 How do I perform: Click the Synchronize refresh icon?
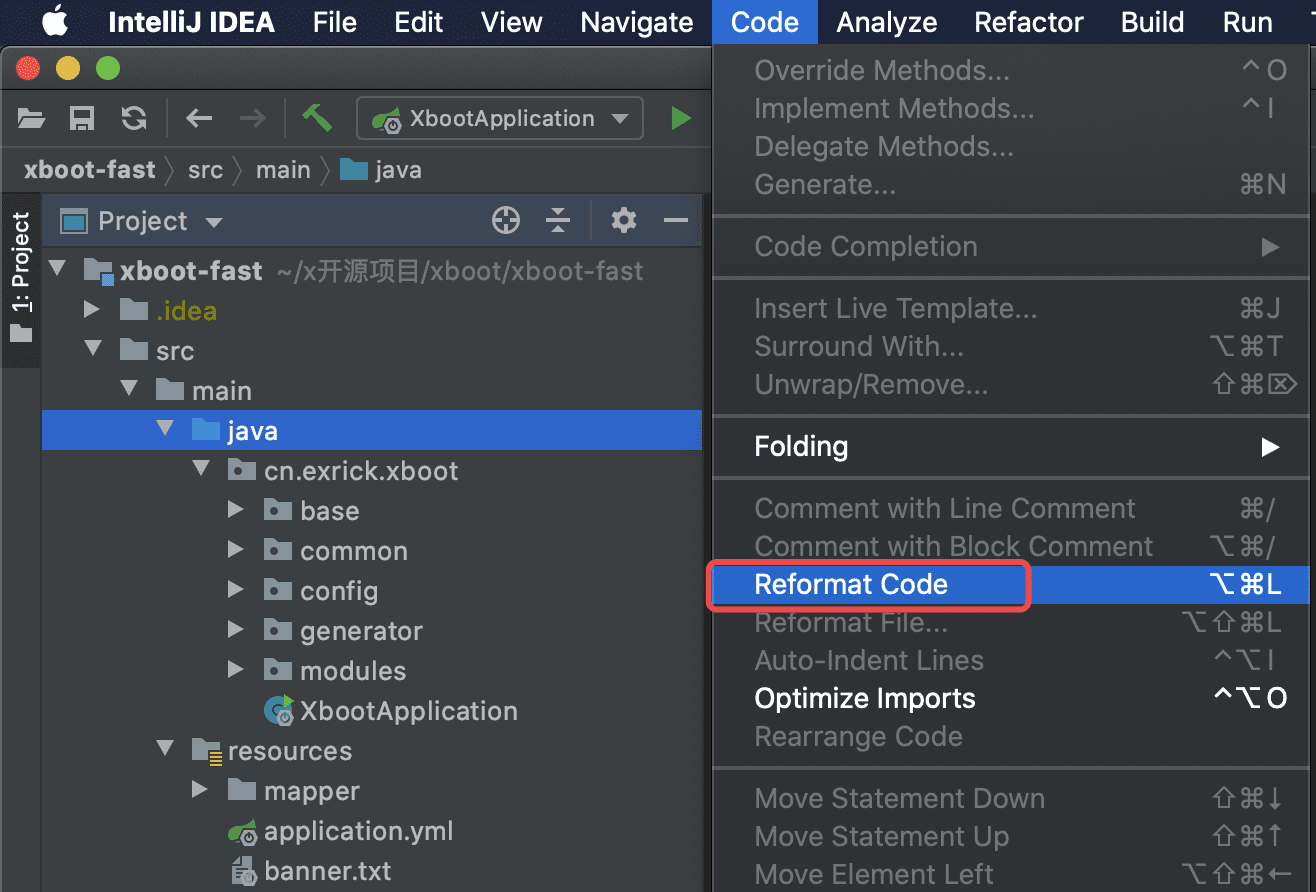tap(133, 119)
